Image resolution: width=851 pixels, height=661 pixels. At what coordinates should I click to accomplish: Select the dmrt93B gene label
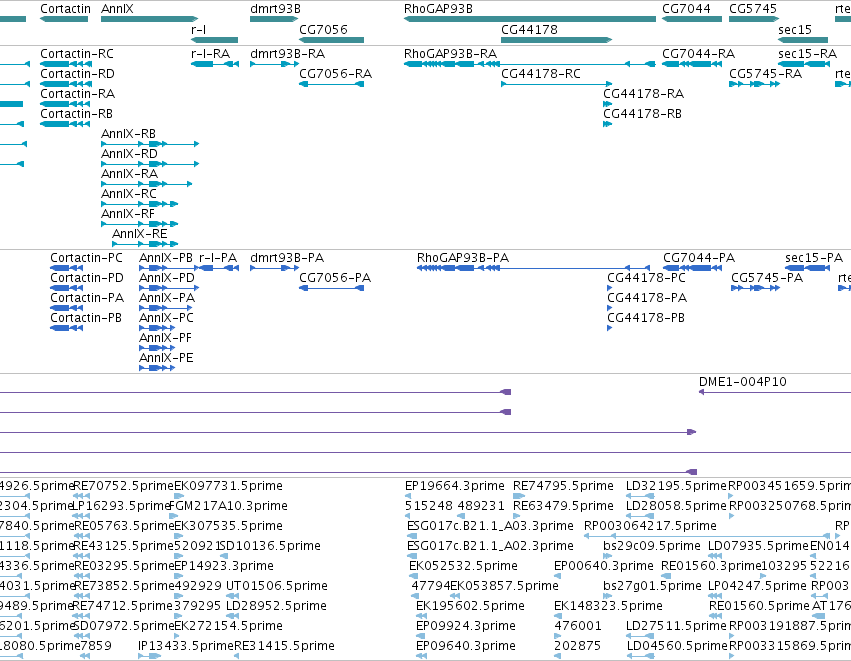pyautogui.click(x=275, y=9)
